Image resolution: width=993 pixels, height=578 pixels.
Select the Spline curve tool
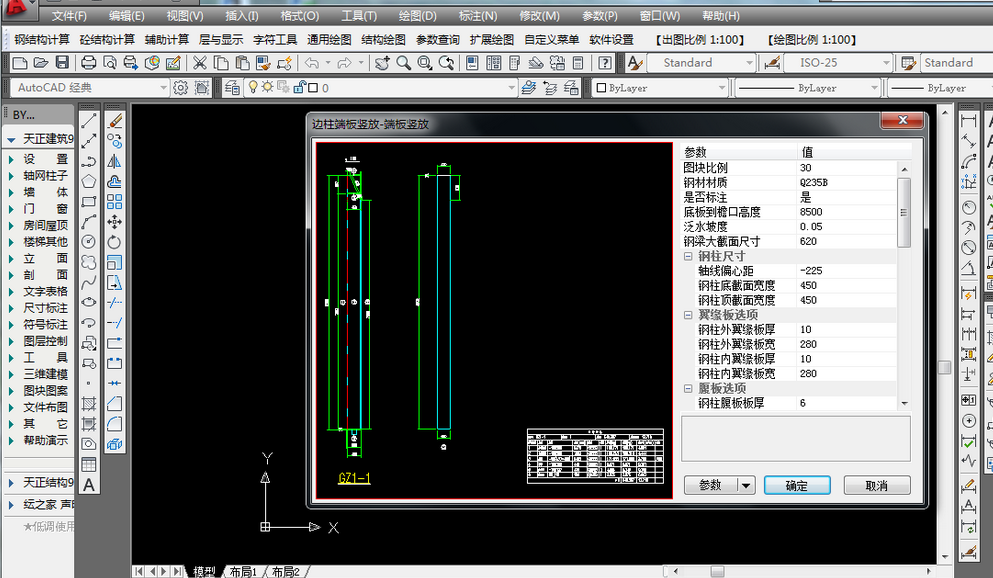point(89,282)
